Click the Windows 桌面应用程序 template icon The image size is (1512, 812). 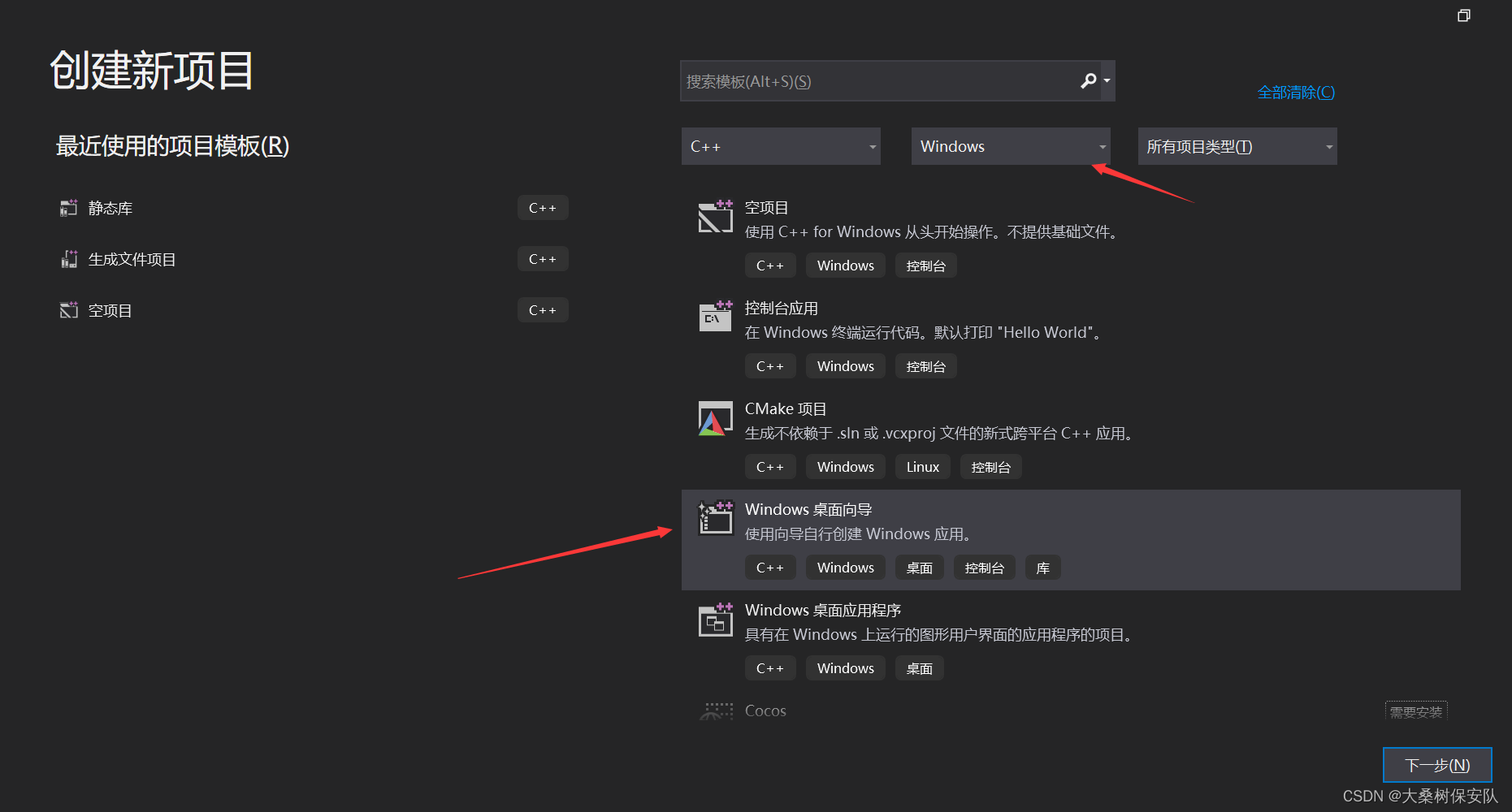click(x=716, y=619)
